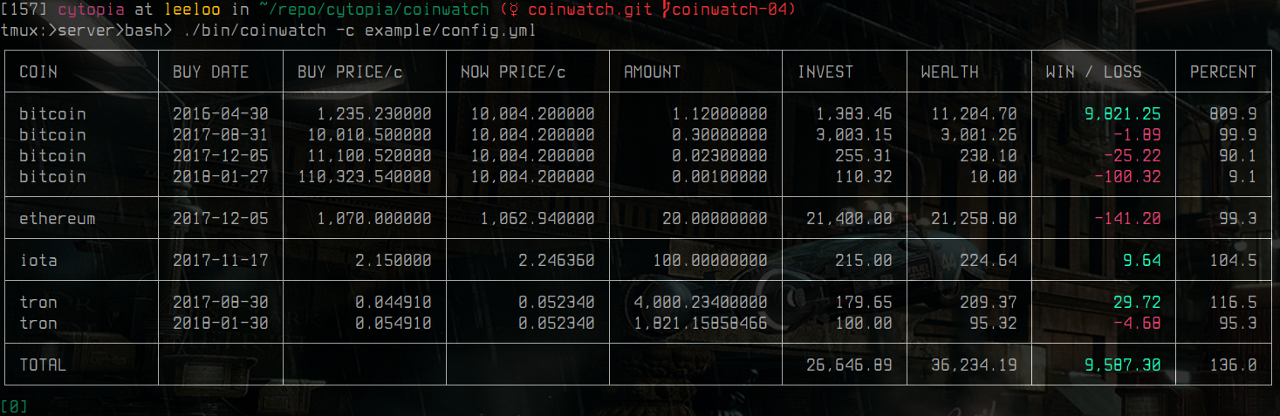Screen dimensions: 1280x416
Task: Click the red loss value -141.20
Action: 1127,218
